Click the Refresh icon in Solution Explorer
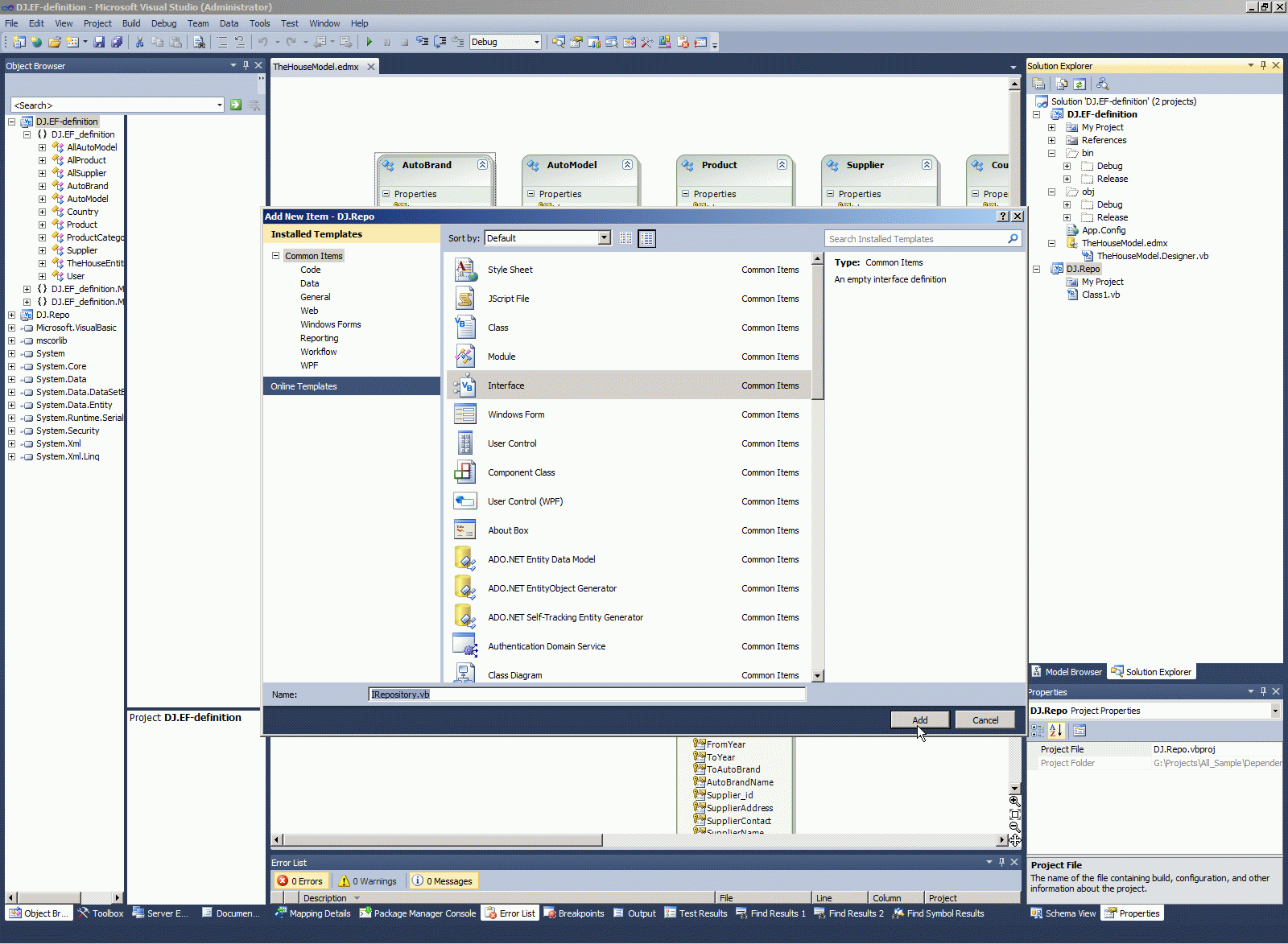This screenshot has height=944, width=1288. point(1080,84)
